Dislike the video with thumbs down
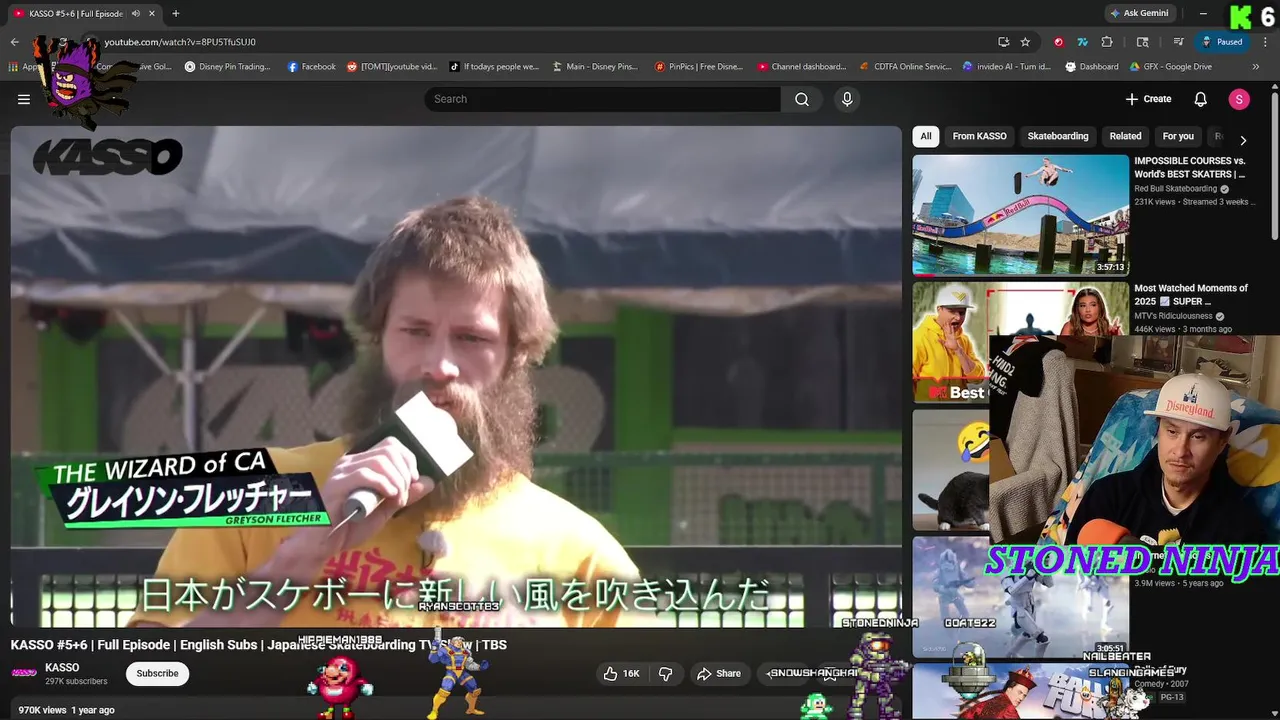The width and height of the screenshot is (1280, 720). pyautogui.click(x=666, y=674)
